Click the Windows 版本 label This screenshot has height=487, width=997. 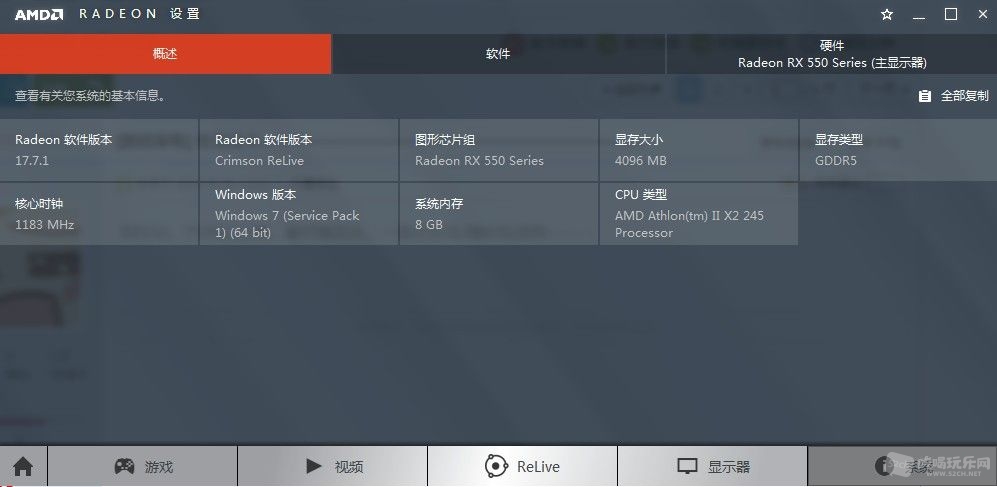(x=256, y=195)
